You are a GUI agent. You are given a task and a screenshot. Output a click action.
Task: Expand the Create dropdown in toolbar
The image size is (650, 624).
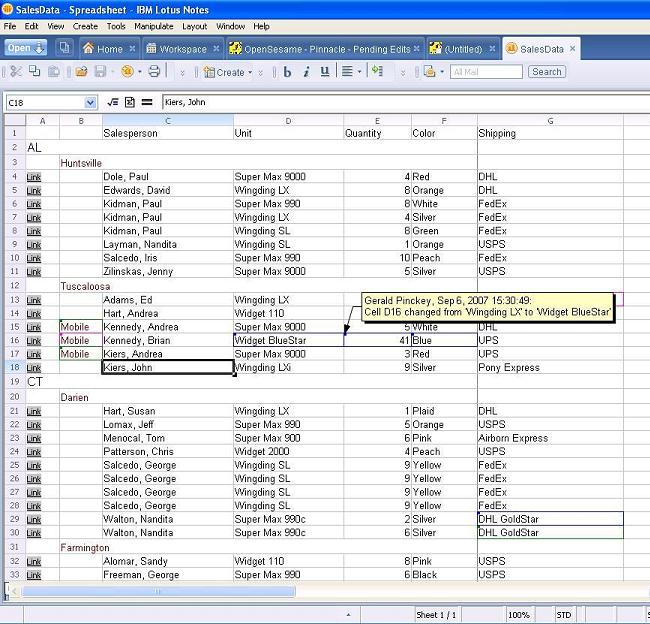point(249,72)
